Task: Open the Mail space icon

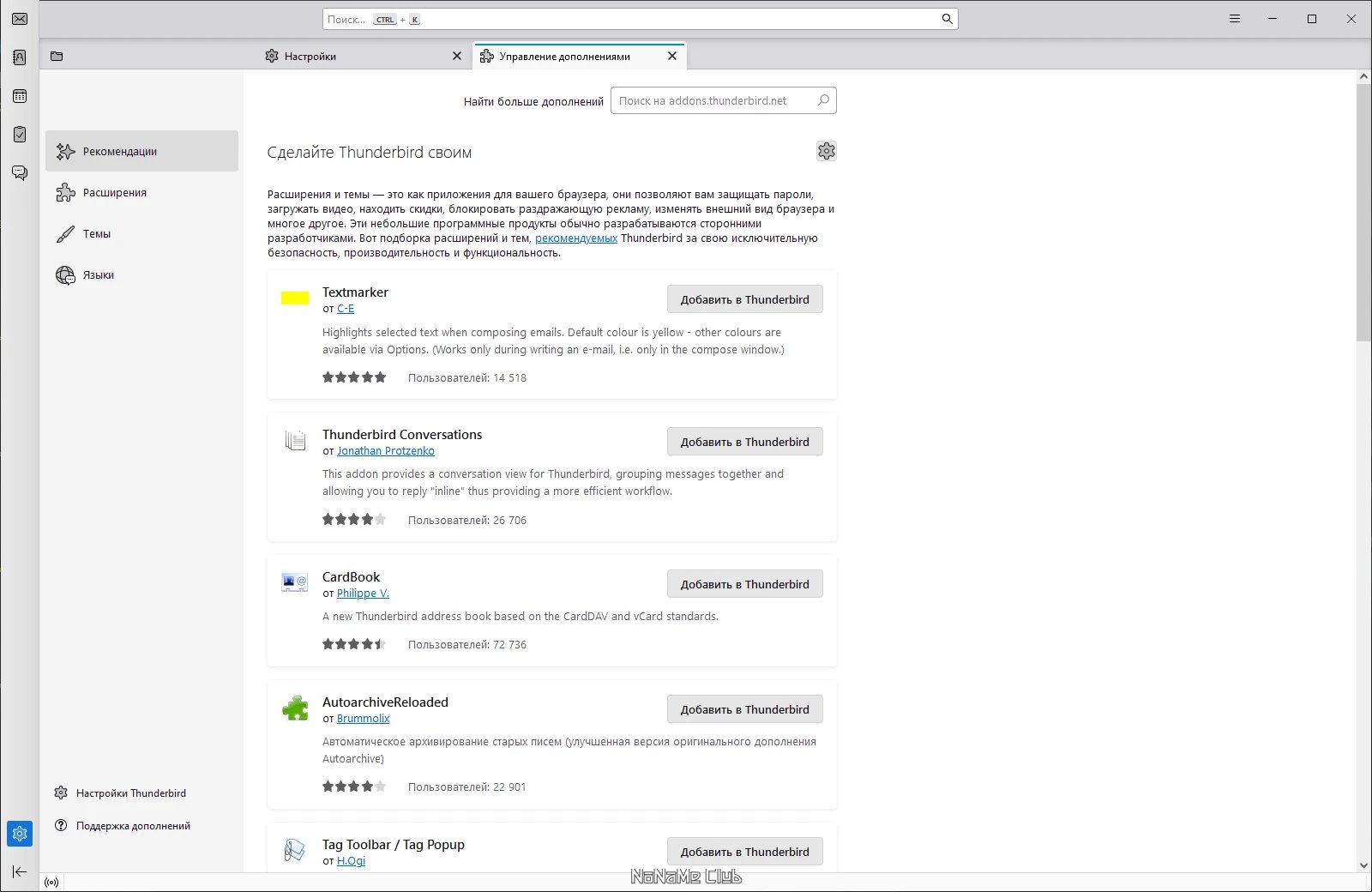Action: [x=20, y=19]
